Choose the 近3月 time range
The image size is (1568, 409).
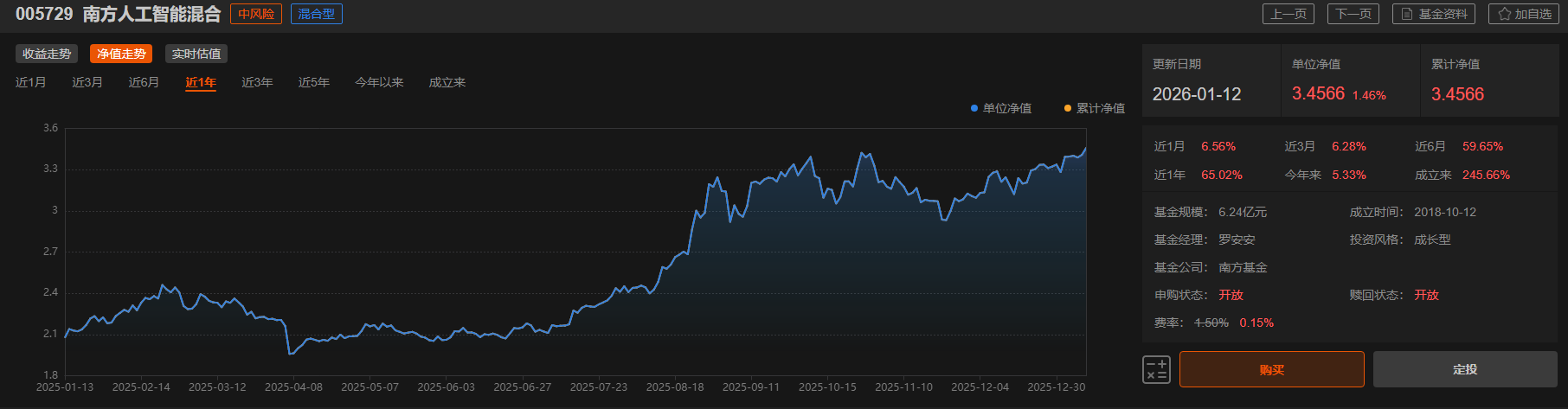87,82
